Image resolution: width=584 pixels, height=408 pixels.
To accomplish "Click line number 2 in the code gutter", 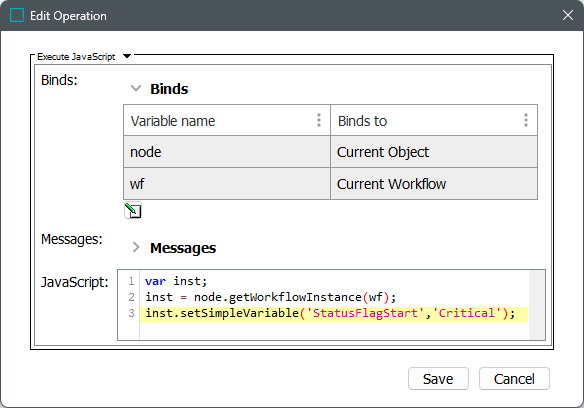I will pyautogui.click(x=131, y=297).
